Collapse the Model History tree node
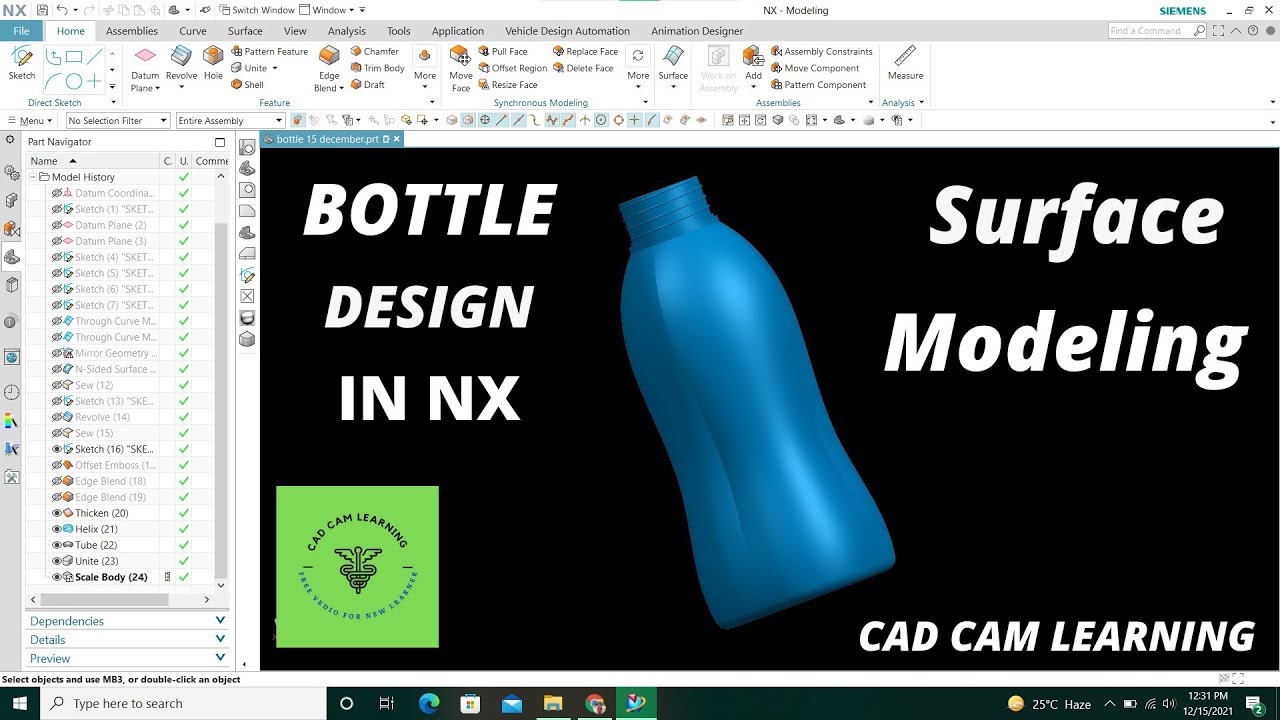The image size is (1280, 720). (33, 177)
